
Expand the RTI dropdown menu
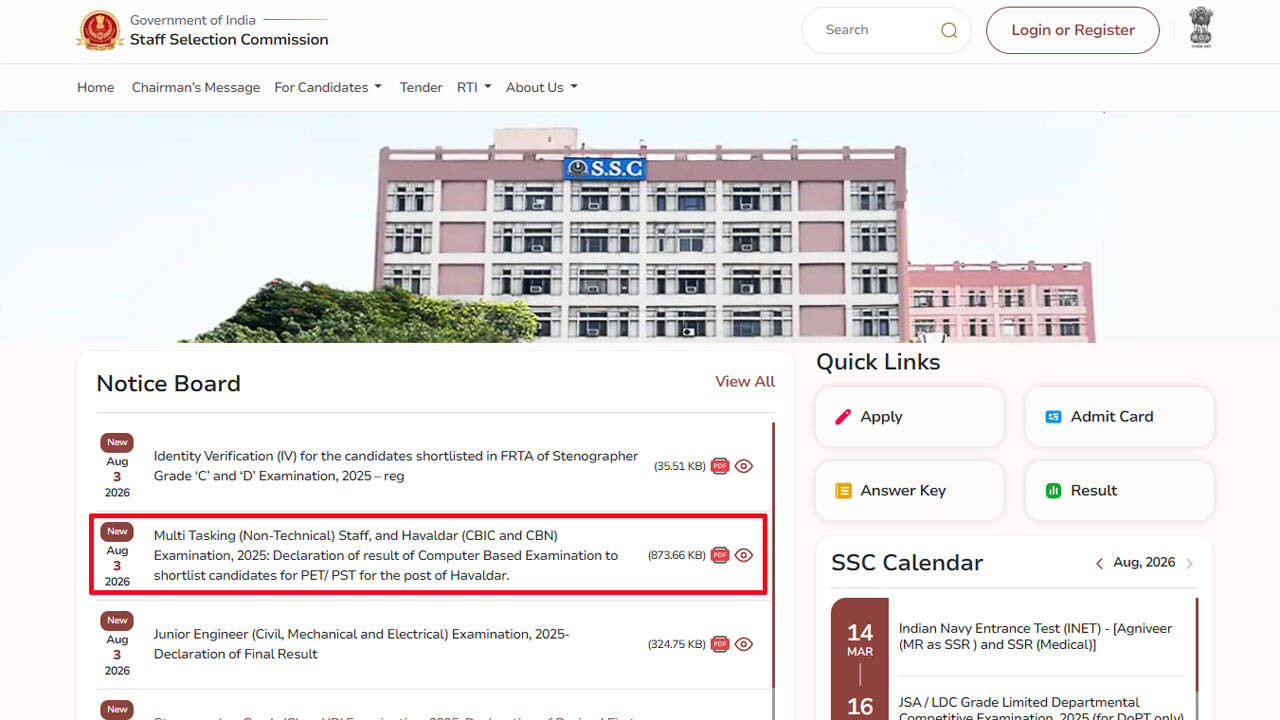click(x=474, y=87)
